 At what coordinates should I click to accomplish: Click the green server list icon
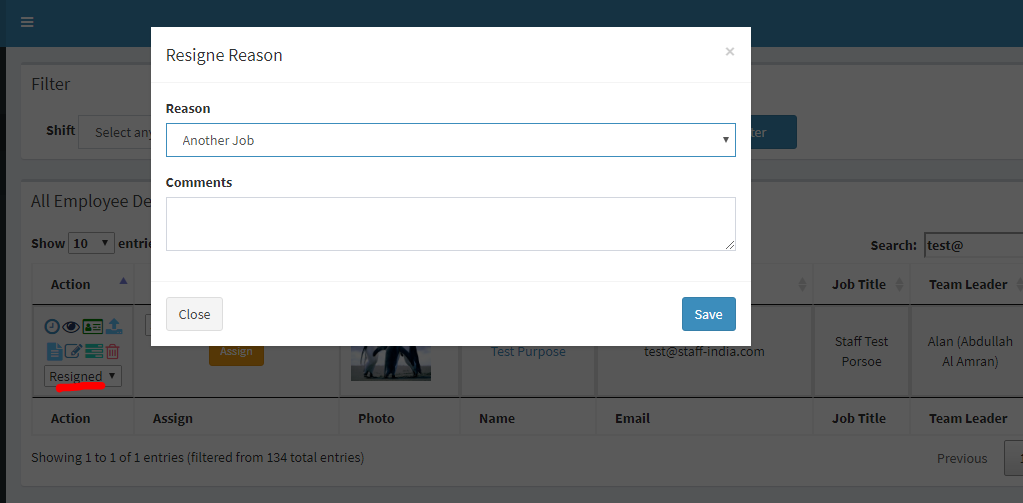pyautogui.click(x=94, y=351)
